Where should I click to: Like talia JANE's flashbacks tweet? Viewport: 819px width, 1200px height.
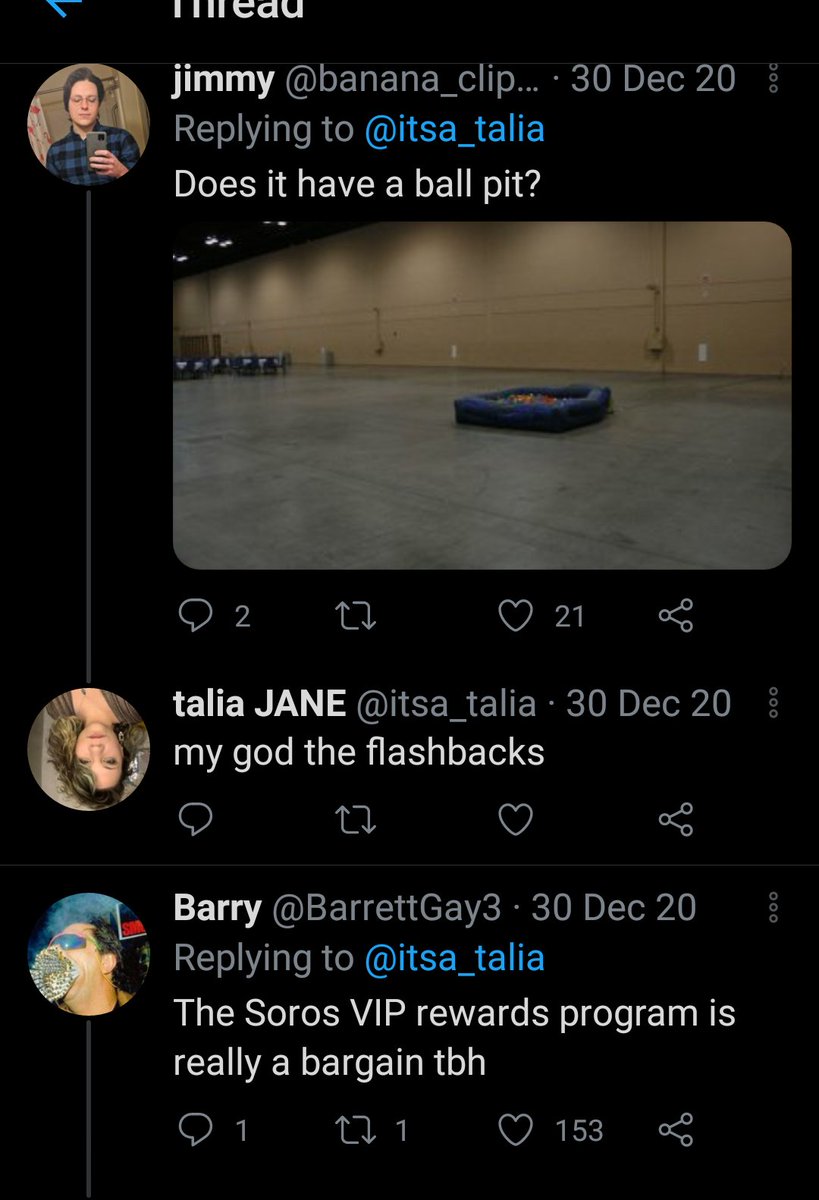(516, 820)
